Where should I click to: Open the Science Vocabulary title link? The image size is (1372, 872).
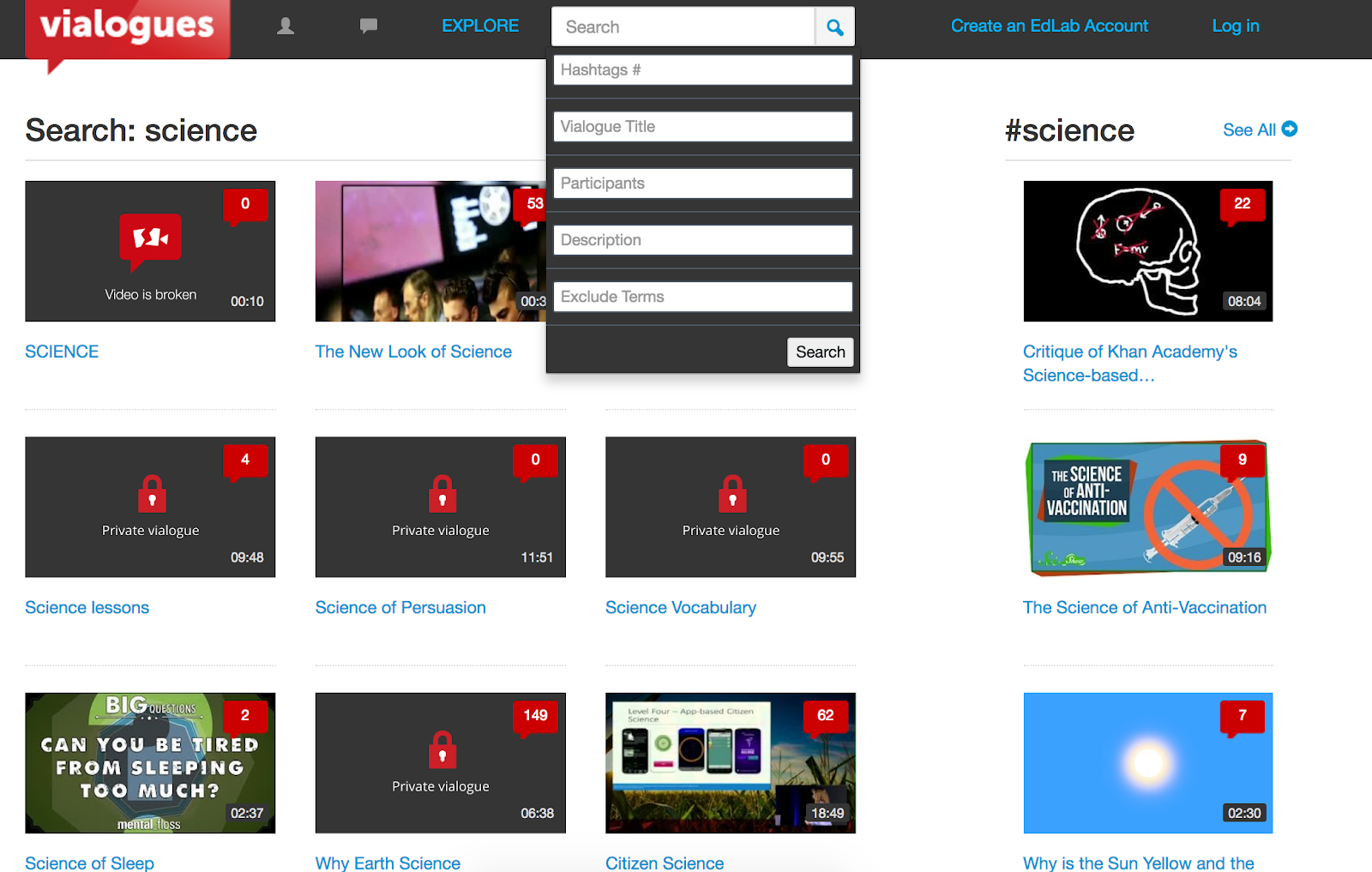(x=681, y=607)
